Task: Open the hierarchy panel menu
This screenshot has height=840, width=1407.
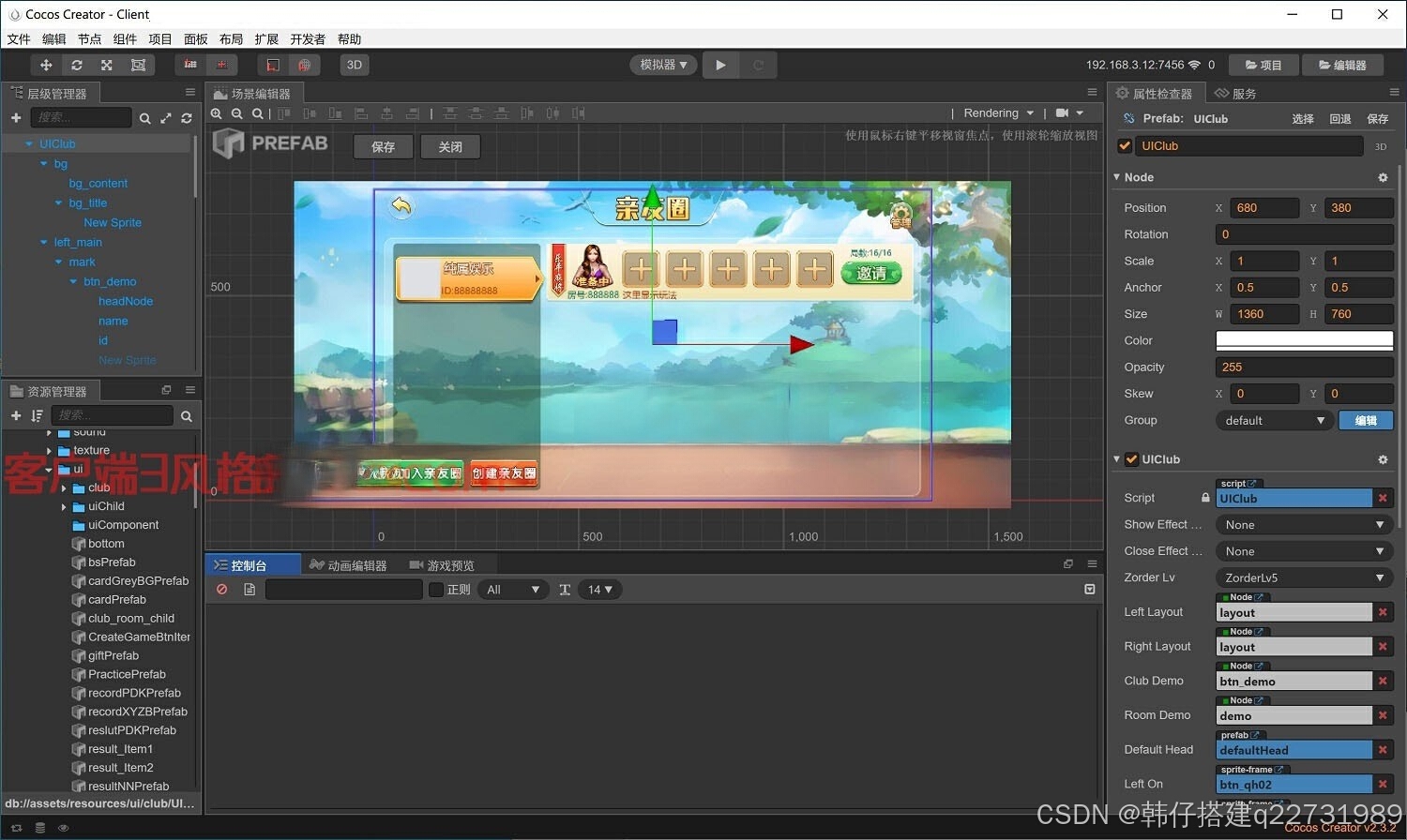Action: tap(190, 92)
